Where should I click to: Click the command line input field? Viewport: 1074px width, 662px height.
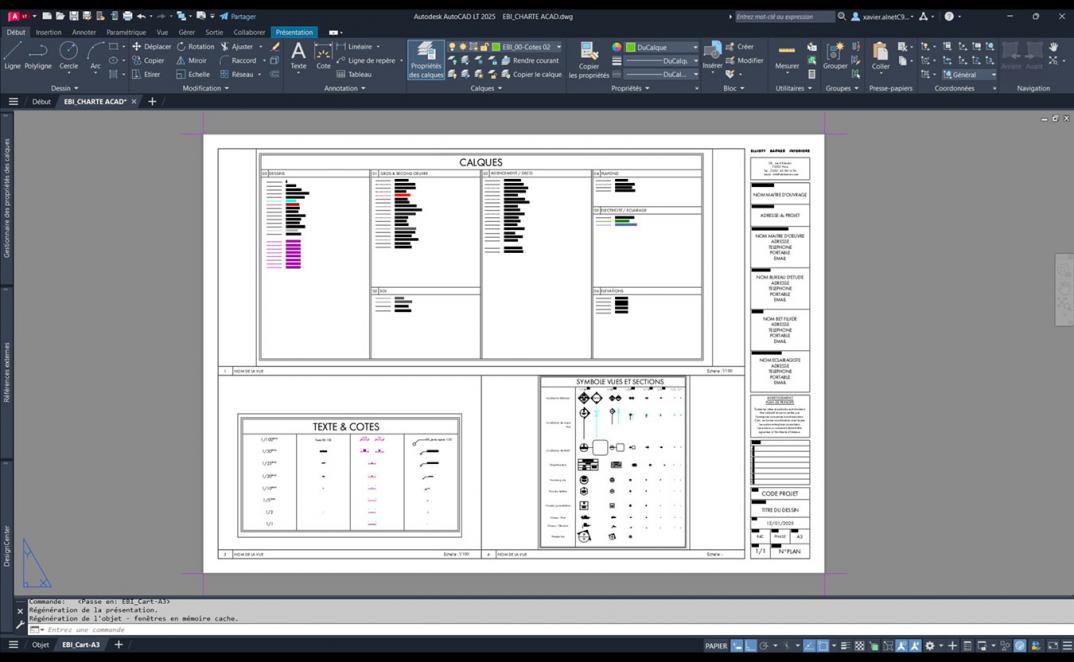point(200,630)
